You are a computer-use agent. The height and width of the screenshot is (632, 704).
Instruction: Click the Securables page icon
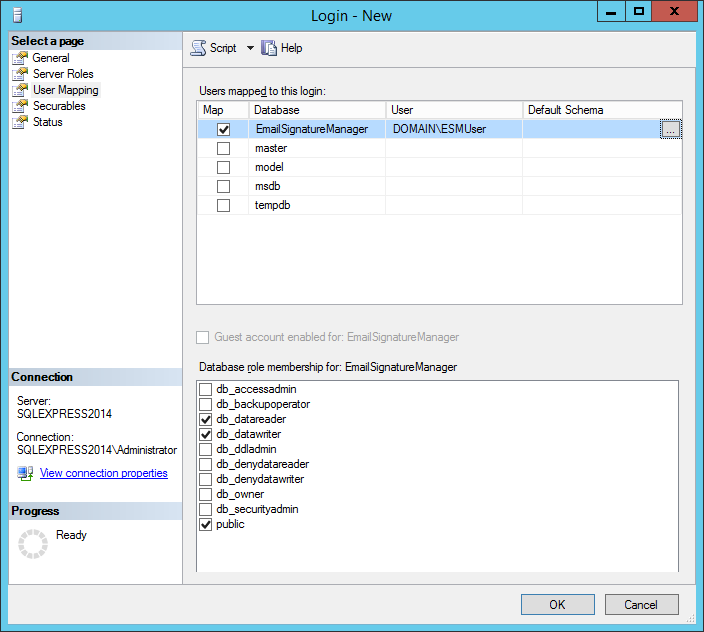pyautogui.click(x=19, y=106)
